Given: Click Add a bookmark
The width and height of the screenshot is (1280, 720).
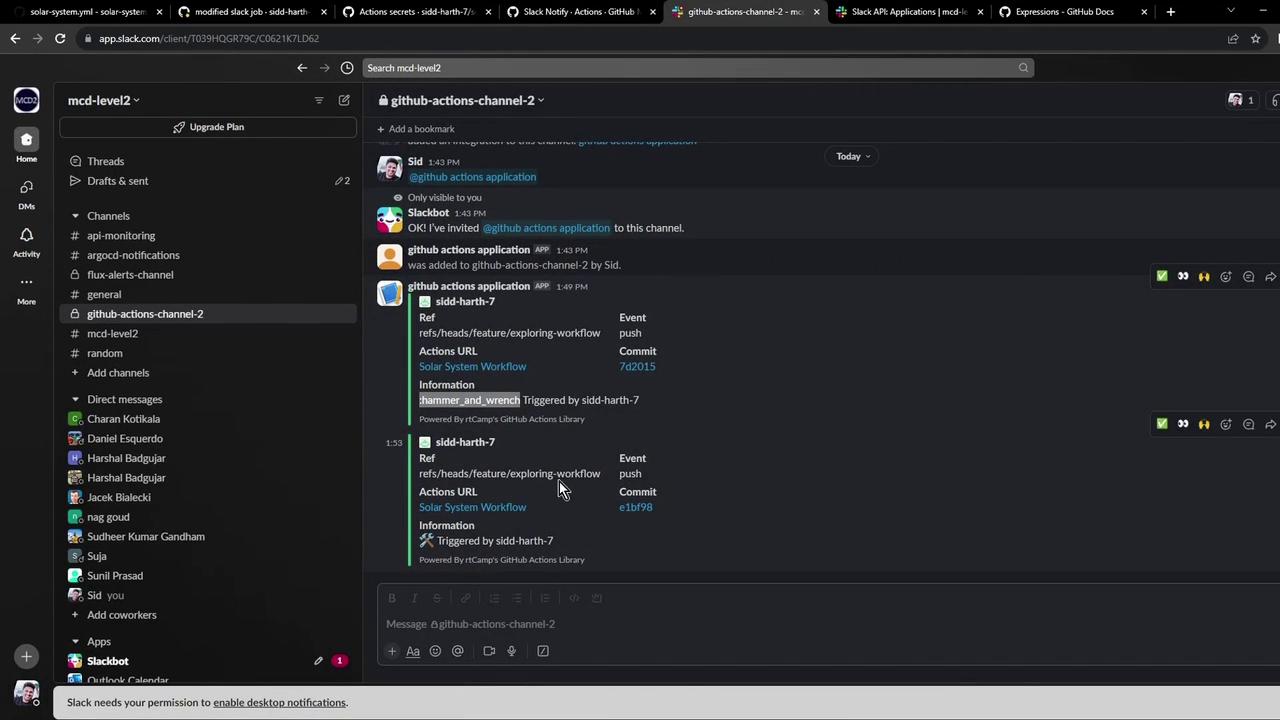Looking at the screenshot, I should click(x=415, y=129).
